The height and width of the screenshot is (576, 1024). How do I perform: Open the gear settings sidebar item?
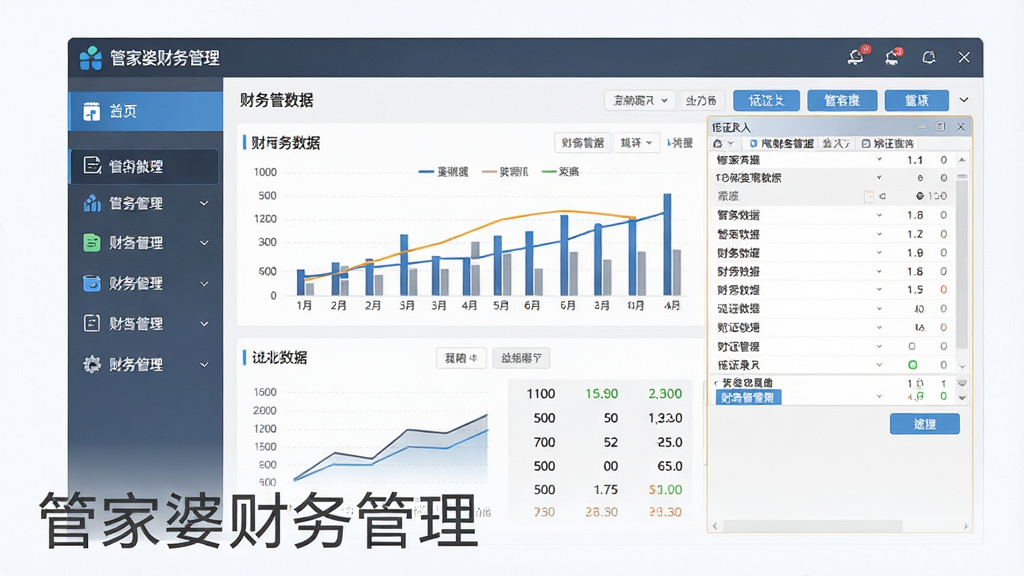point(146,364)
